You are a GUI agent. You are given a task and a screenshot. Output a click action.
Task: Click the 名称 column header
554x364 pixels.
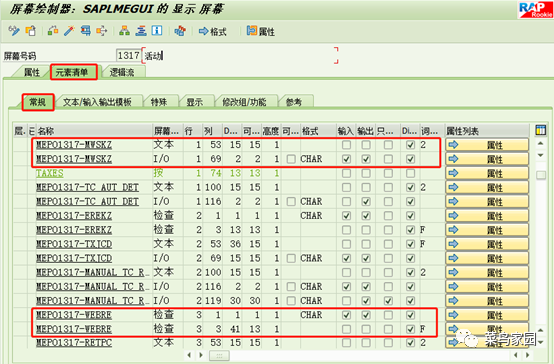pyautogui.click(x=94, y=131)
